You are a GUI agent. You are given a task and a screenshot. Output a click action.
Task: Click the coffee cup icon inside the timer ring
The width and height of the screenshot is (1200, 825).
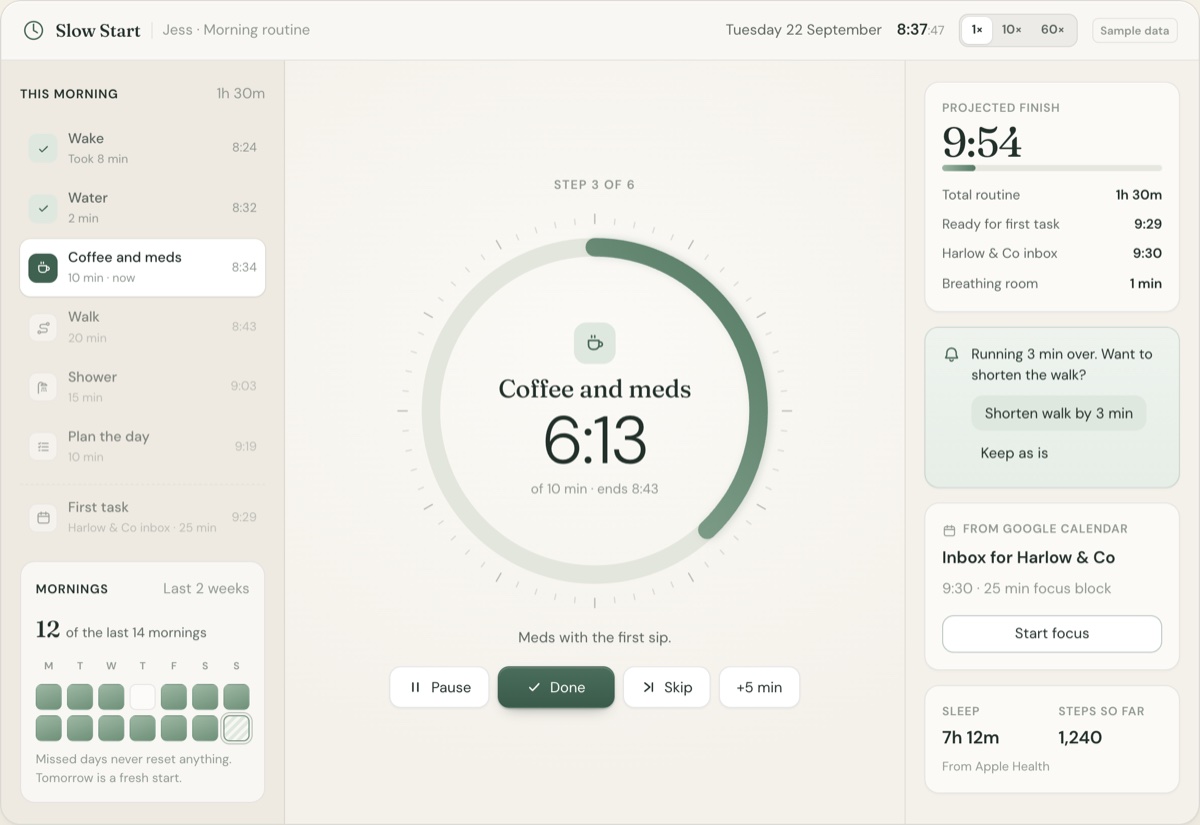click(595, 343)
